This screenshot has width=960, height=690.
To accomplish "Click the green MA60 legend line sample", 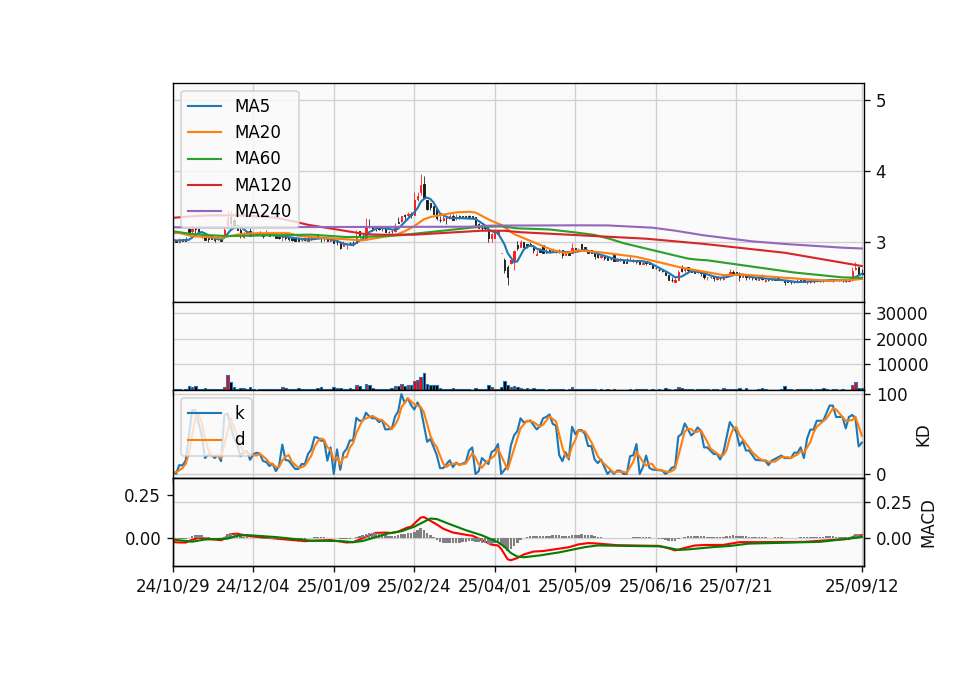I will point(204,159).
